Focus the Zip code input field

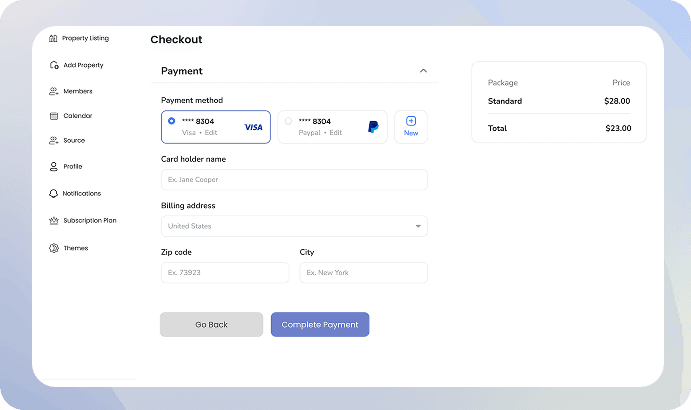coord(225,273)
